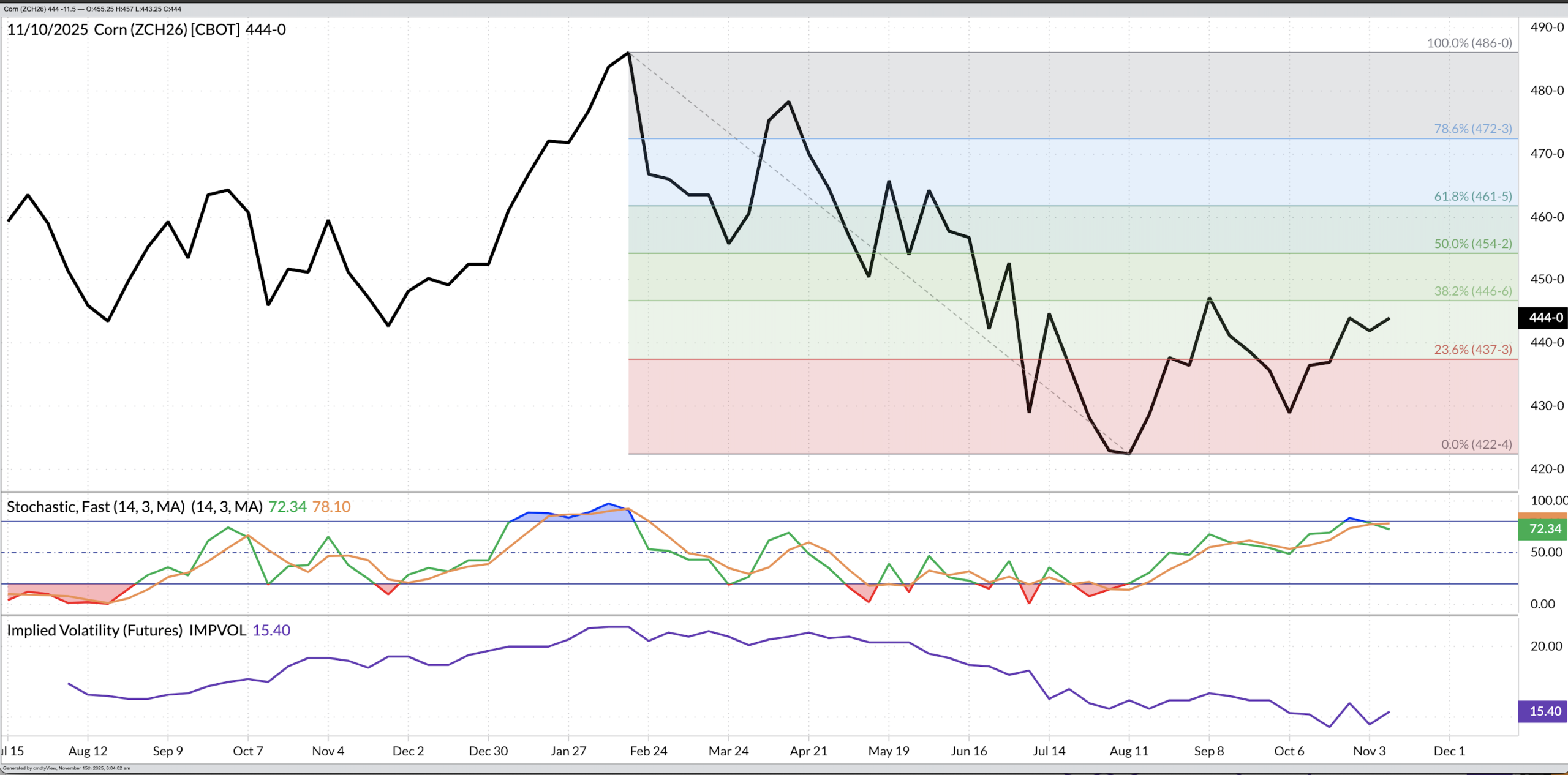
Task: Click the Nov 3 date axis marker
Action: pyautogui.click(x=1369, y=751)
